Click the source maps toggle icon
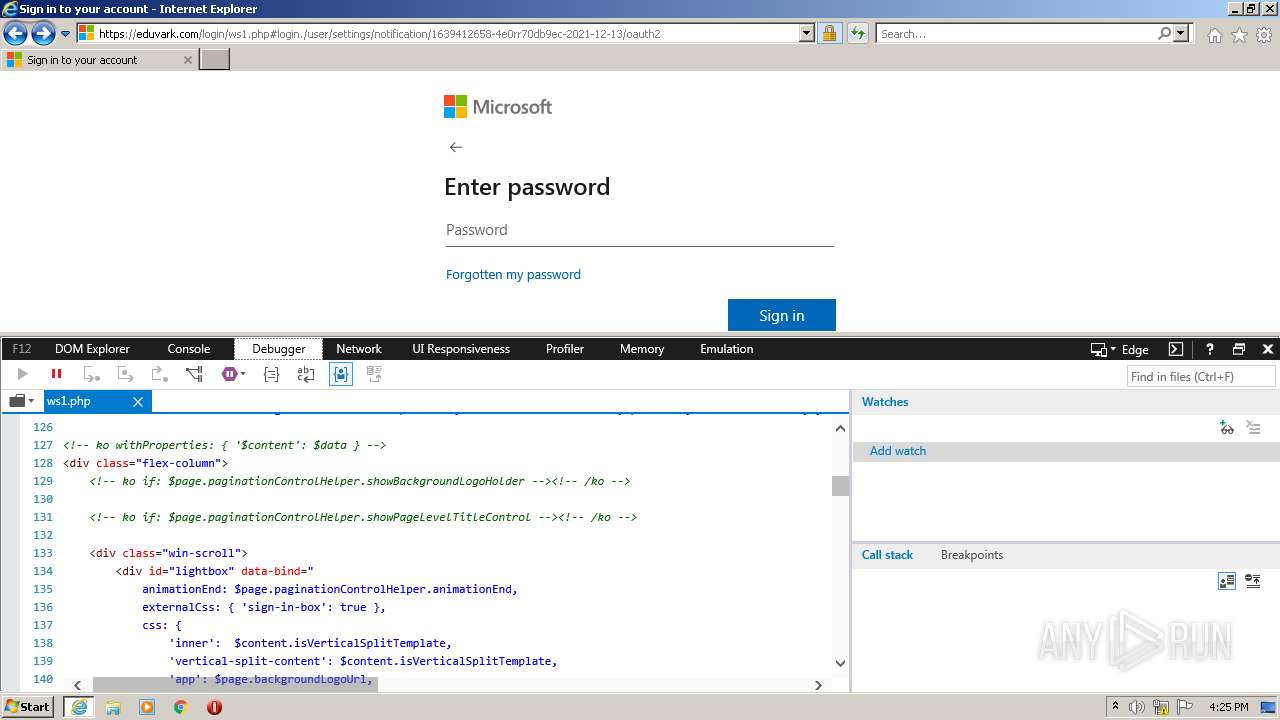The image size is (1280, 720). [375, 374]
